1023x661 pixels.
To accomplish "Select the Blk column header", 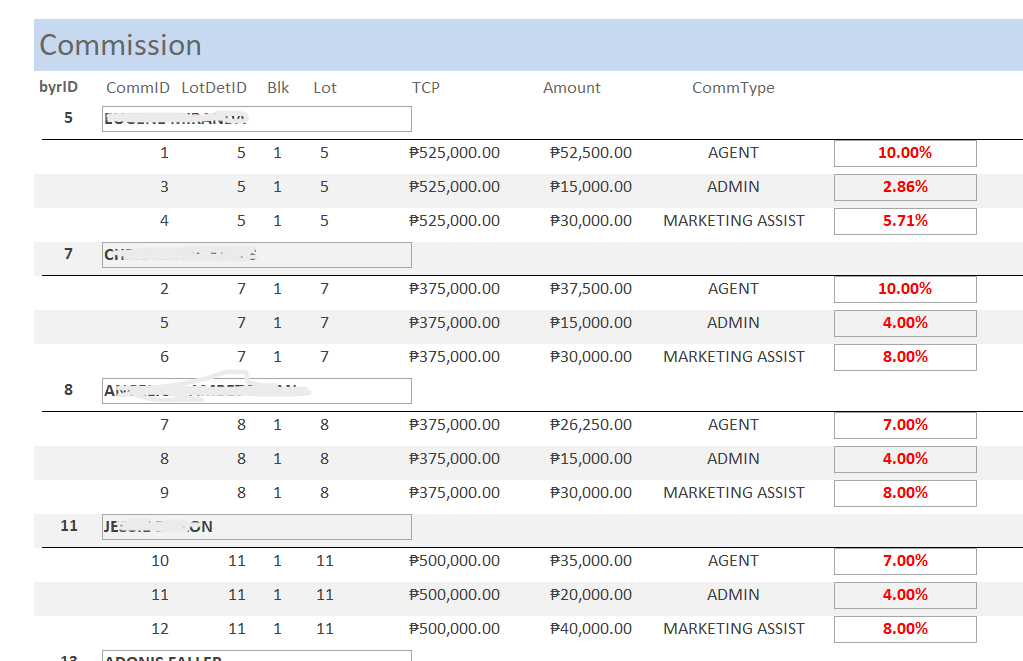I will [x=278, y=88].
